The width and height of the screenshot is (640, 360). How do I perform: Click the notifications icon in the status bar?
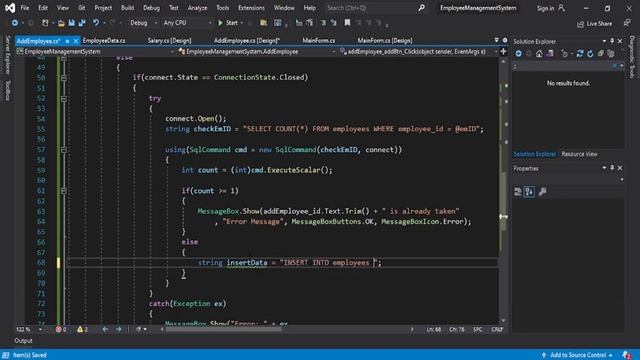coord(627,355)
